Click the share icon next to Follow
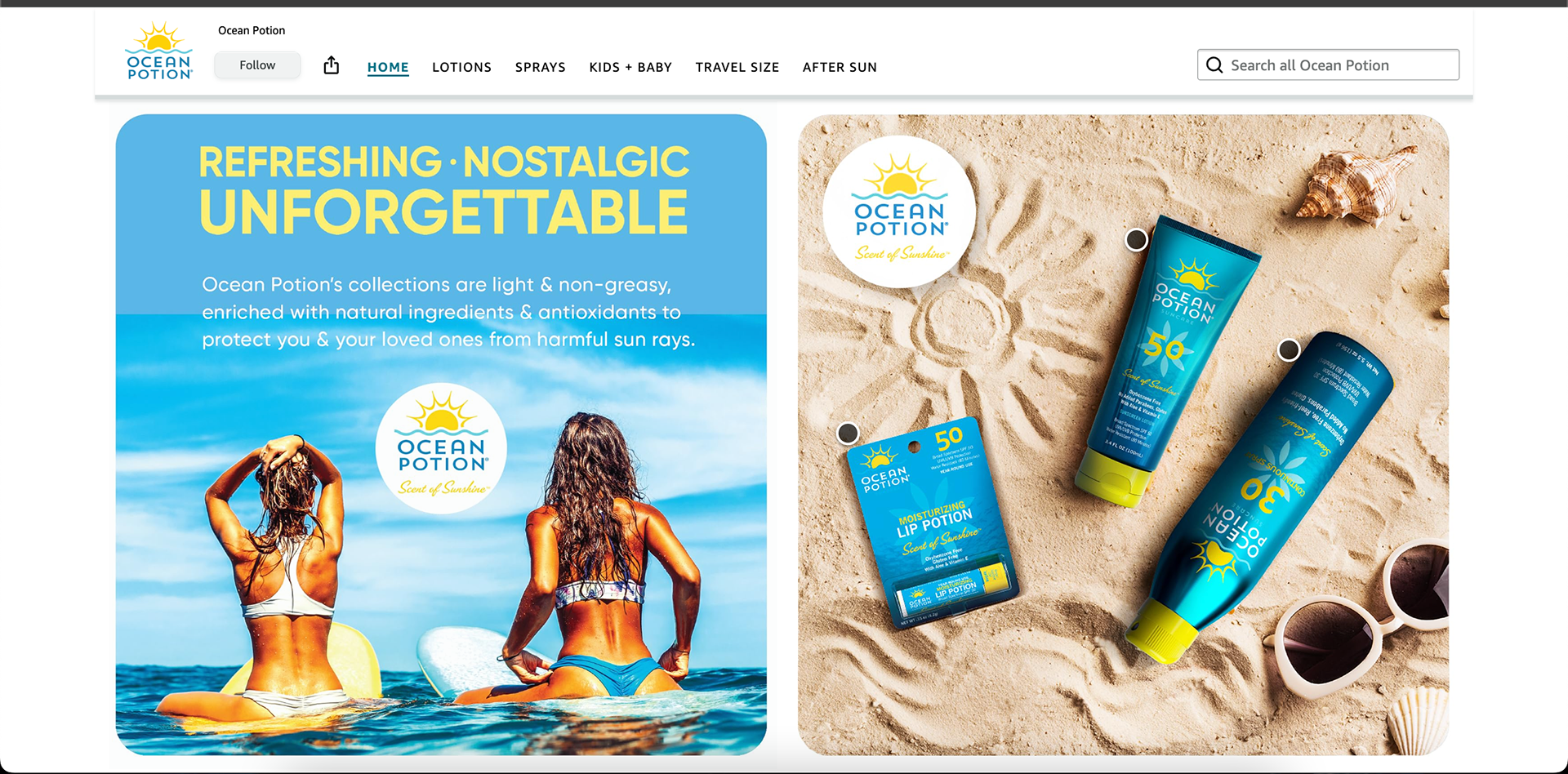 331,65
